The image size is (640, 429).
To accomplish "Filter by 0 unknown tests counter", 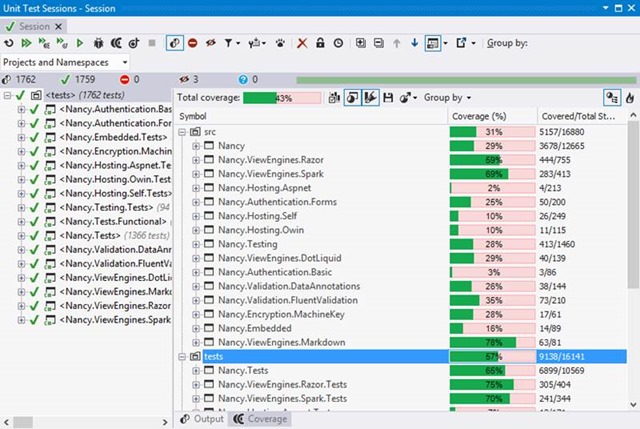I will coord(248,80).
